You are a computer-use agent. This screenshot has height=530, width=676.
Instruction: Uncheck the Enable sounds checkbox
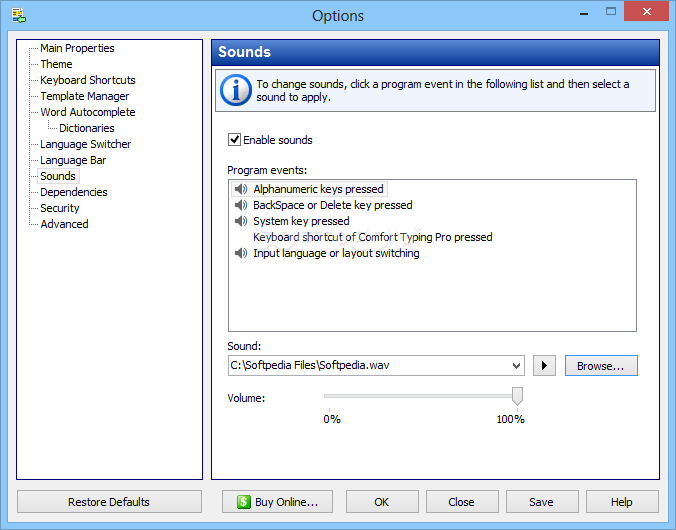point(235,140)
